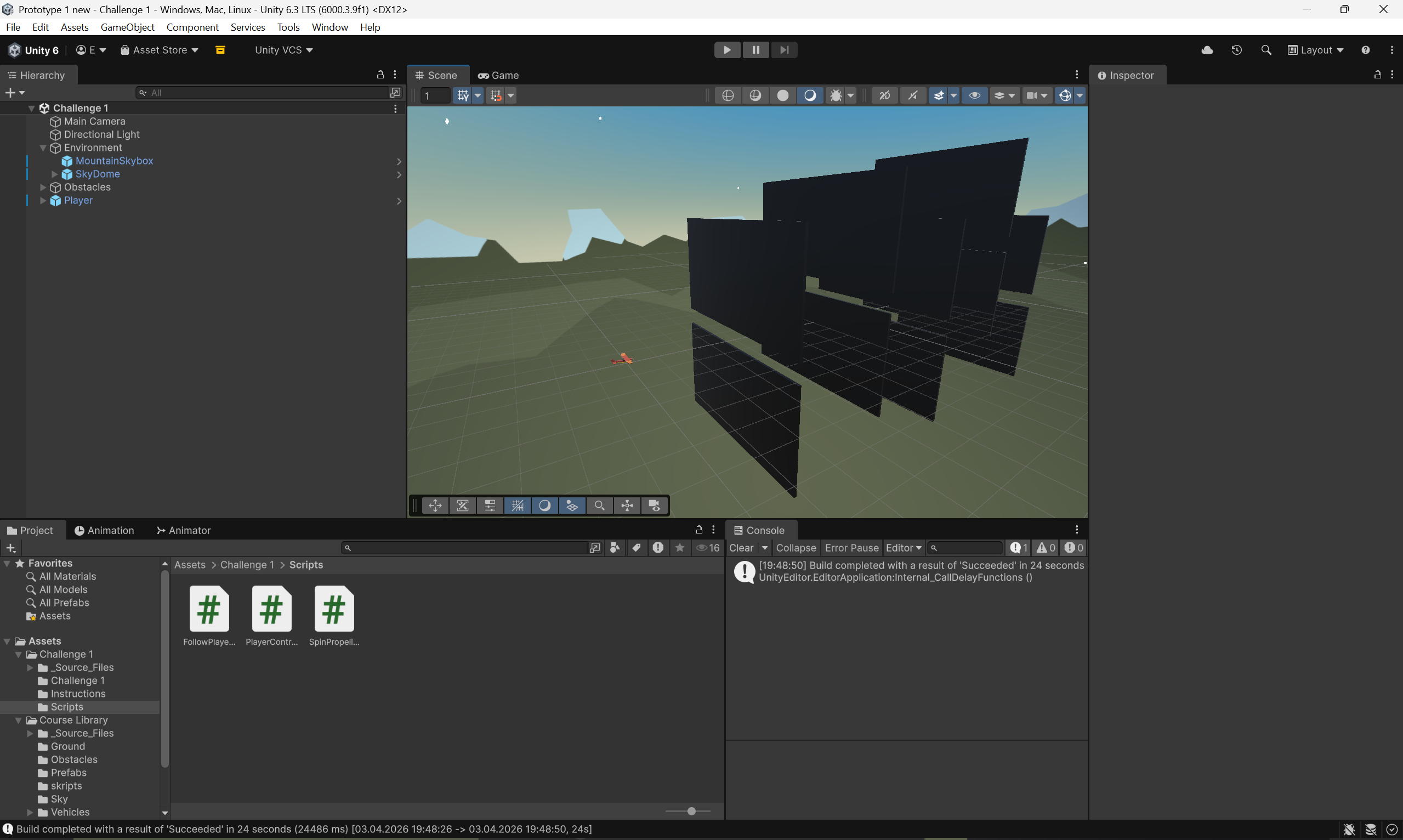
Task: Open the undo history icon
Action: point(1236,50)
